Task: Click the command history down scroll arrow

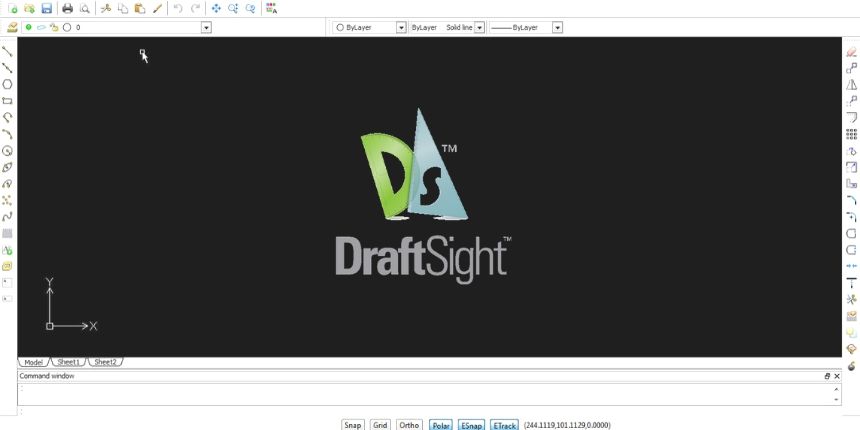Action: click(x=836, y=400)
